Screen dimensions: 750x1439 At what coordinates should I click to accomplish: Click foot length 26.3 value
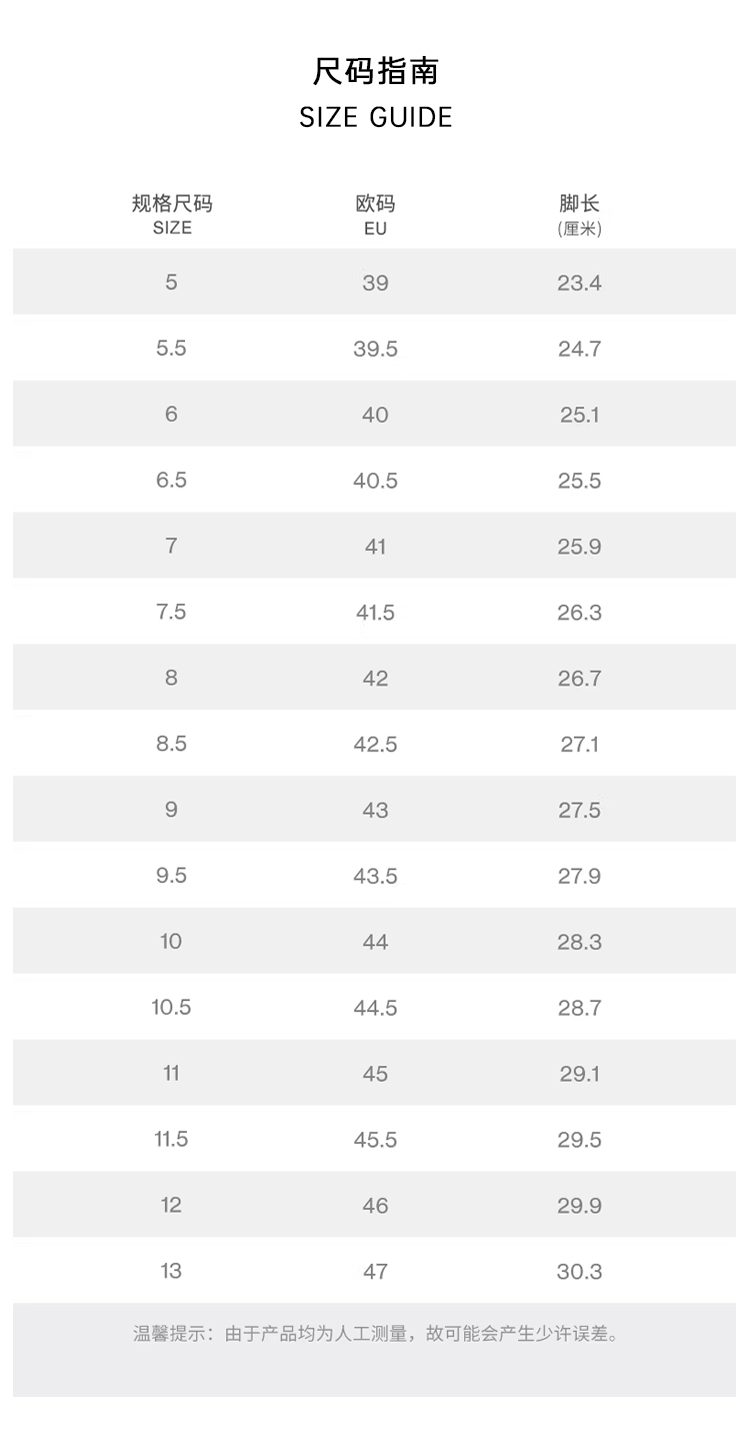coord(579,612)
